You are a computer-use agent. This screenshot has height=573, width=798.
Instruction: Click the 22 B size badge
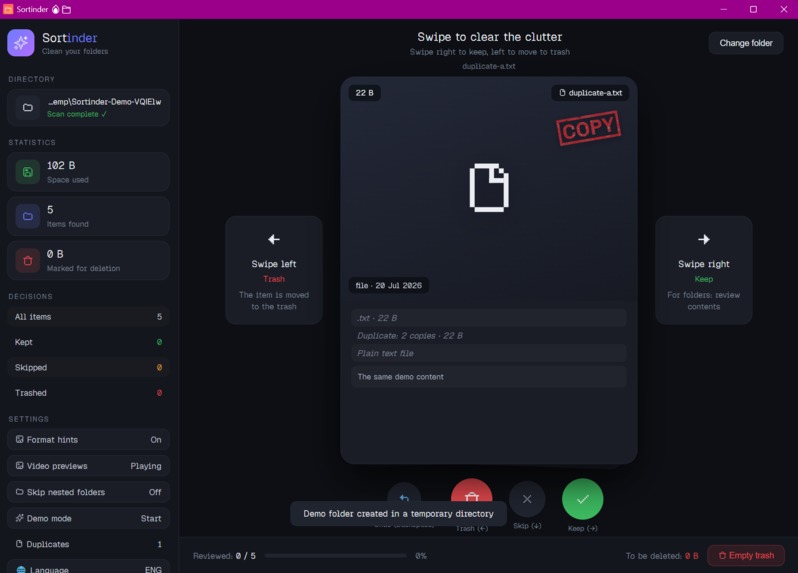click(364, 93)
